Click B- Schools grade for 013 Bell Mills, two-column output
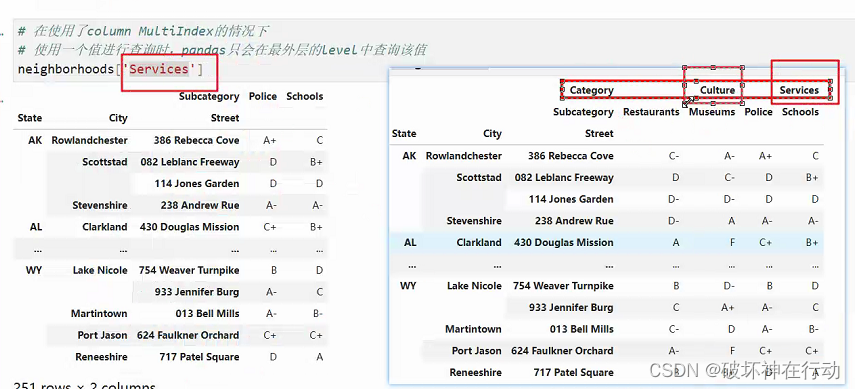The image size is (855, 389). pos(317,314)
